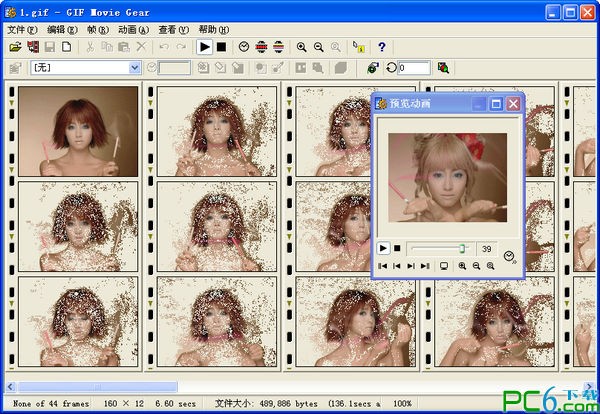This screenshot has height=414, width=600.
Task: Click the 100% zoom status text
Action: pos(403,403)
